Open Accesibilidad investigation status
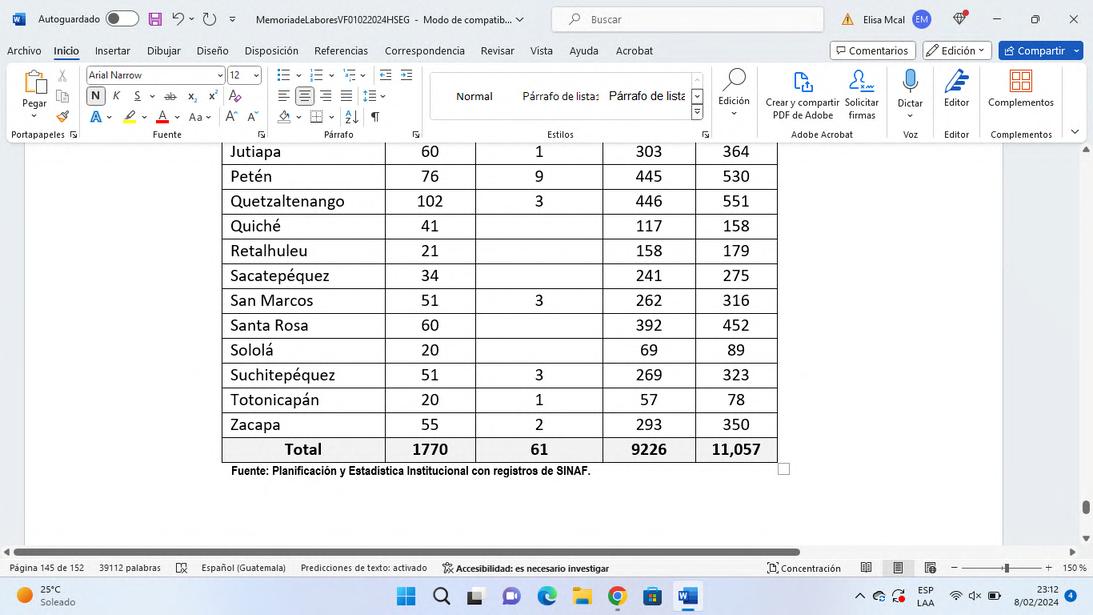Image resolution: width=1093 pixels, height=615 pixels. 526,568
